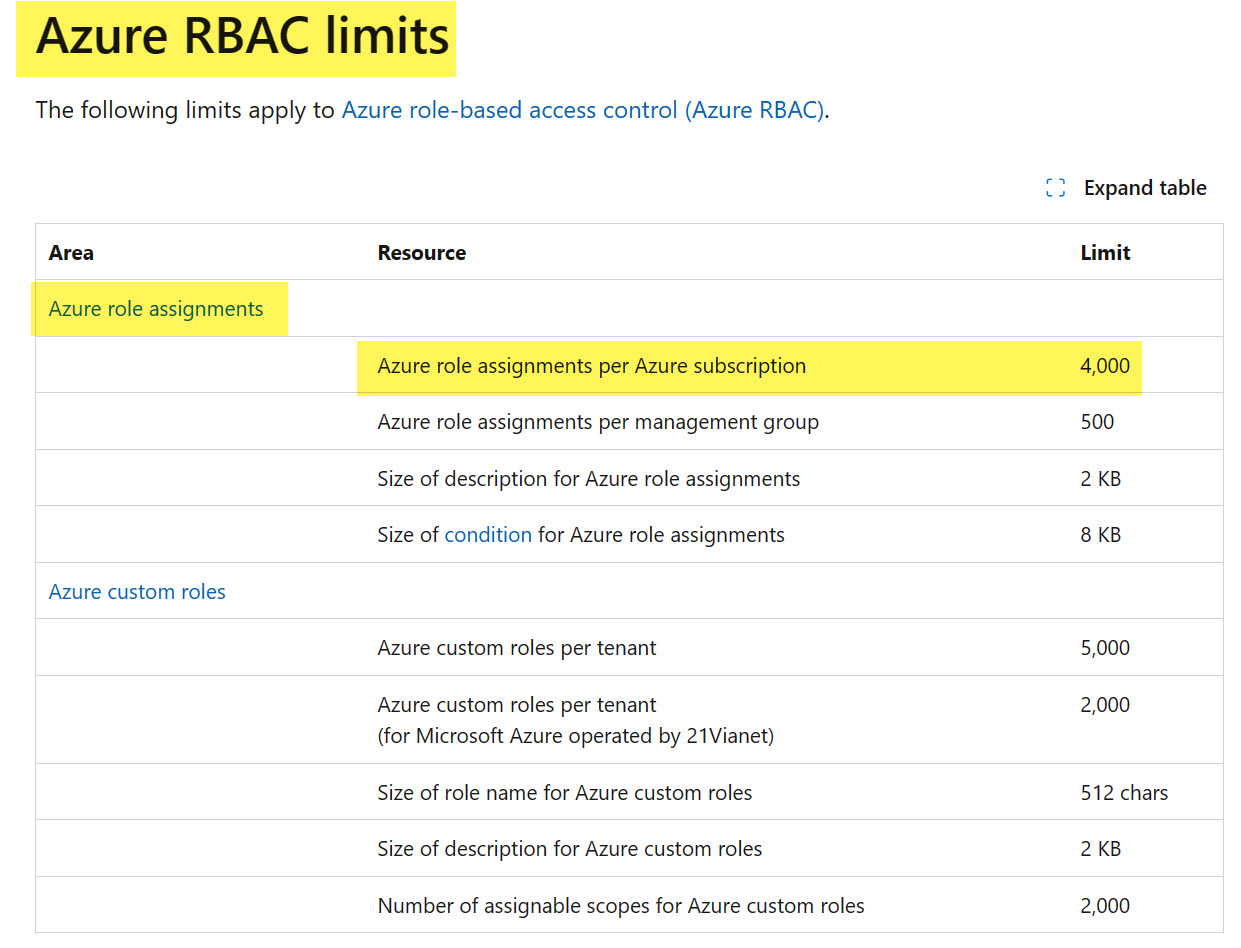This screenshot has height=948, width=1241.
Task: Click the Azure RBAC limits heading
Action: click(243, 38)
